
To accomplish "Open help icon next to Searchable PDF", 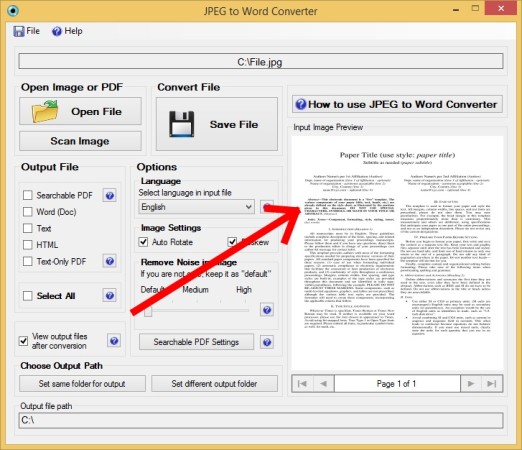I will 110,195.
